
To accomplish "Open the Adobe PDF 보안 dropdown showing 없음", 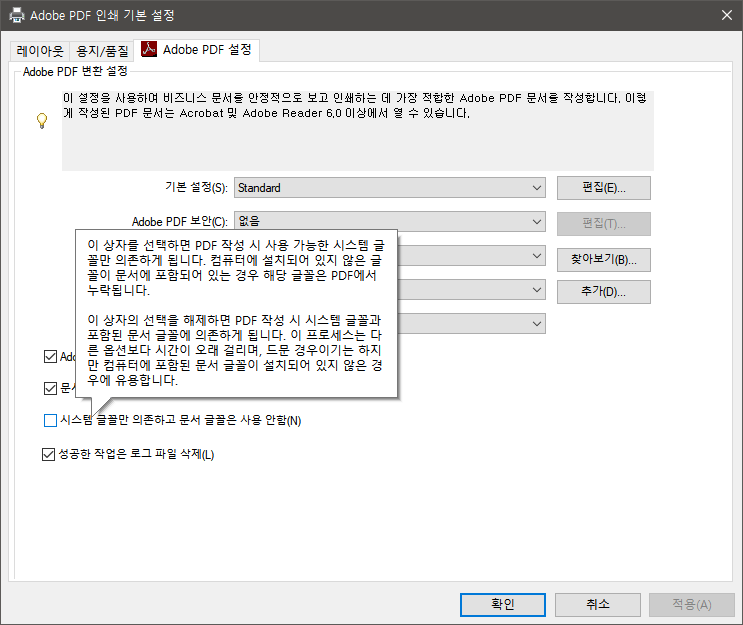I will point(390,221).
